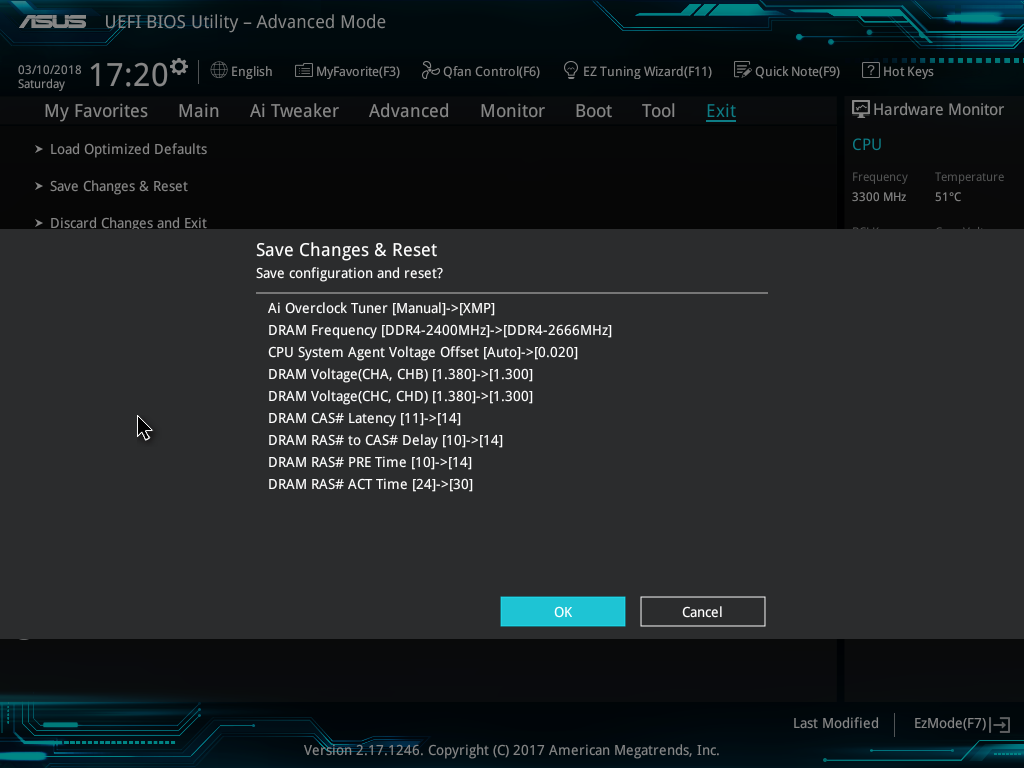Click the settings gear next to the clock

pos(179,67)
